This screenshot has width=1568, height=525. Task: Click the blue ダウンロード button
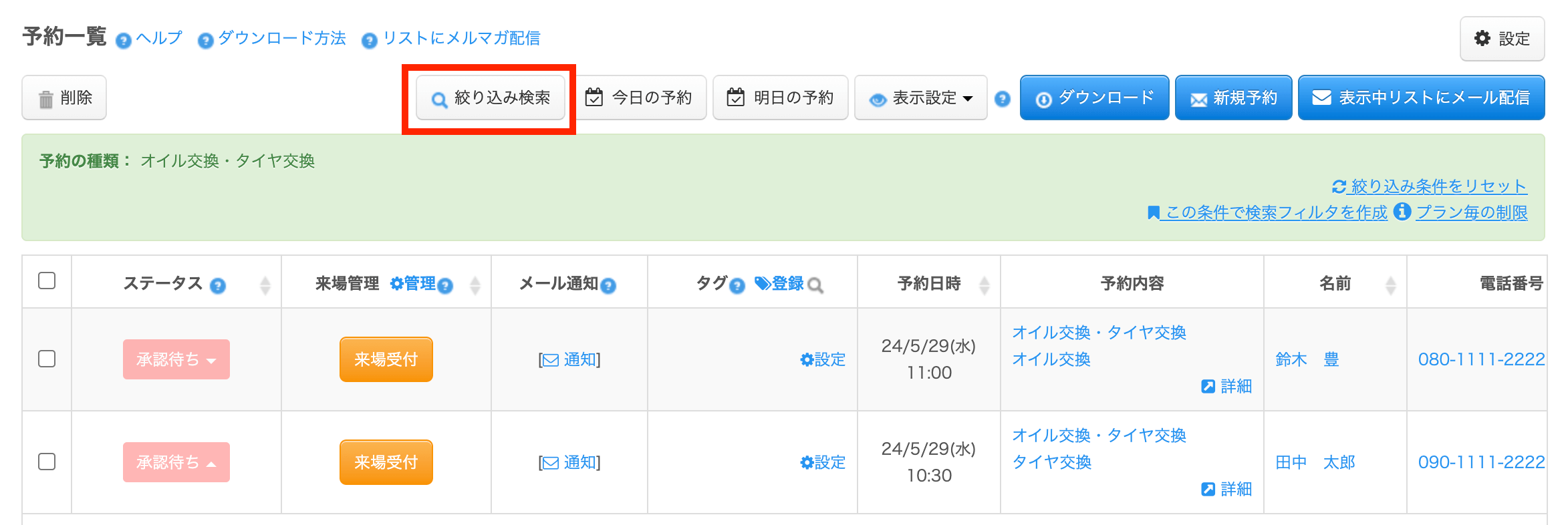[x=1094, y=98]
